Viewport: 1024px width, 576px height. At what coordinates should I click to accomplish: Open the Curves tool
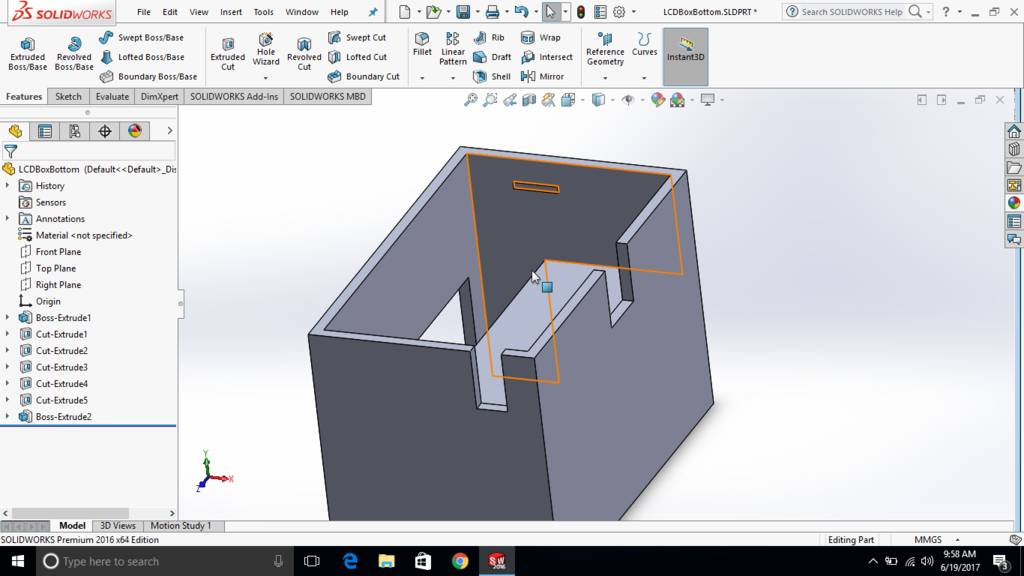[645, 44]
